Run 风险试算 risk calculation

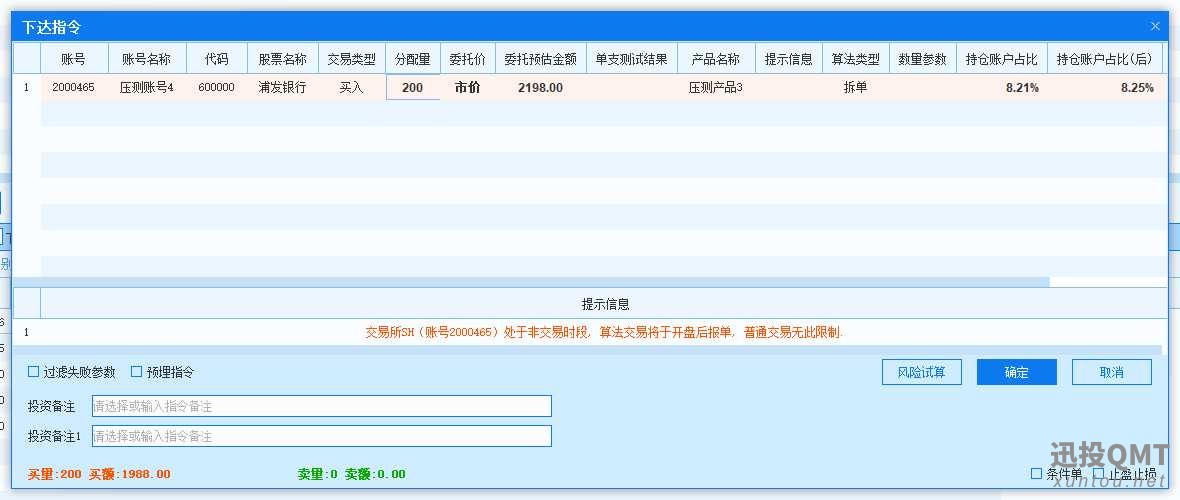coord(921,372)
